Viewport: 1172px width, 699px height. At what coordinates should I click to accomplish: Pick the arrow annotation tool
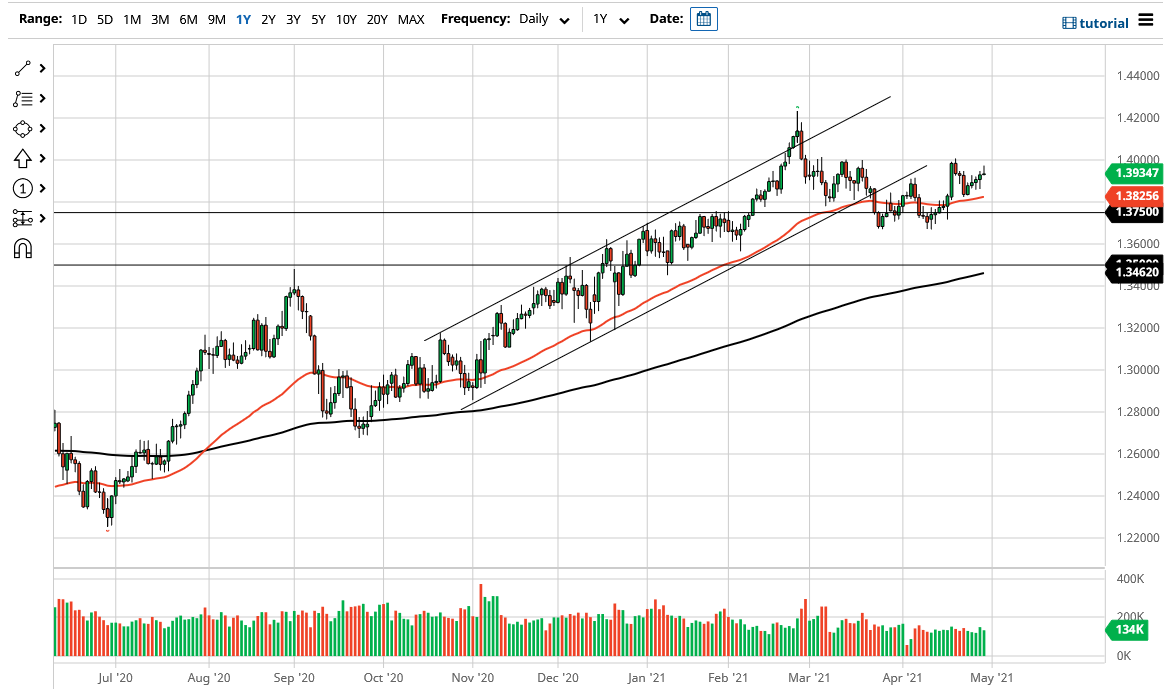click(20, 158)
